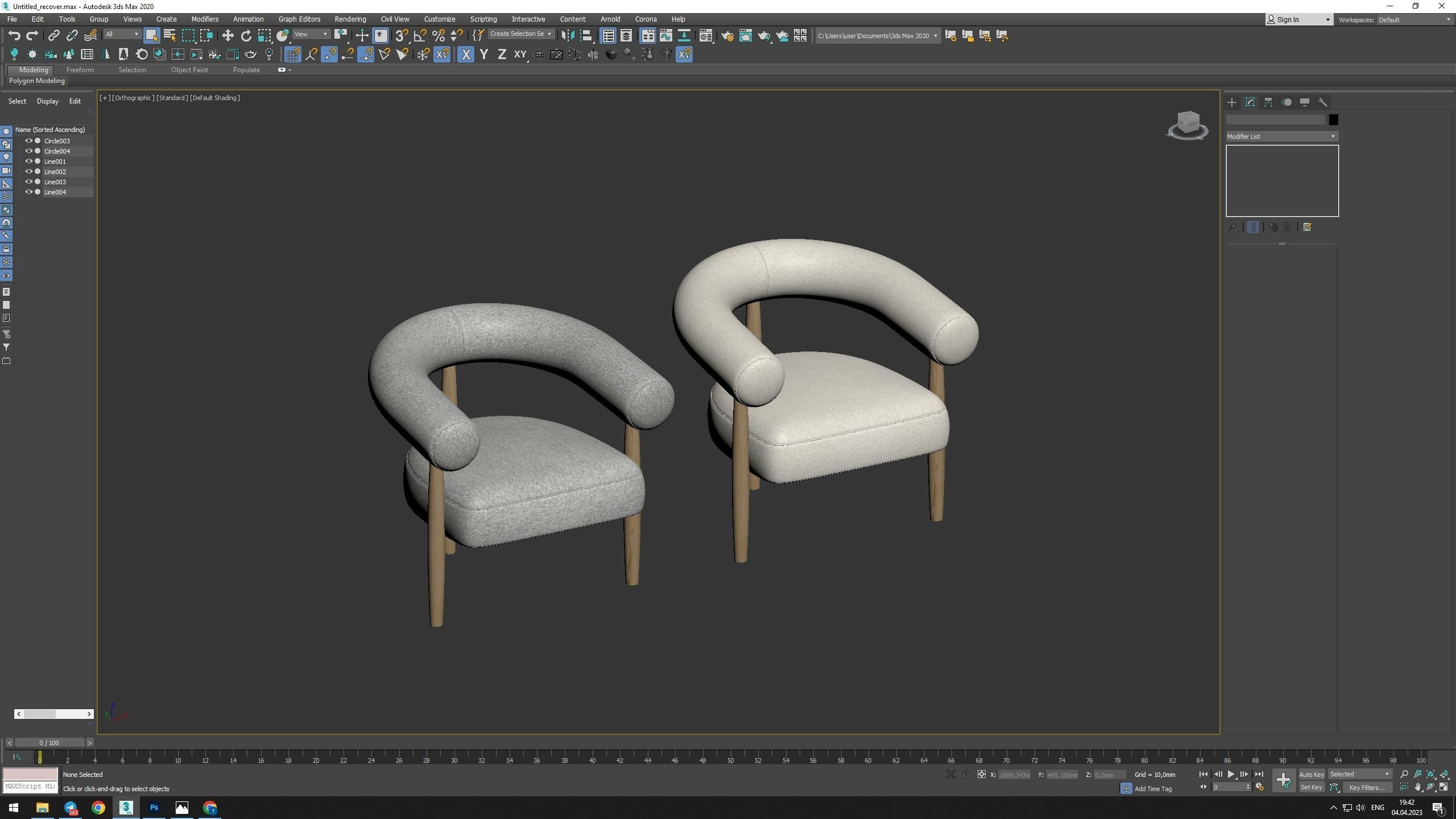Toggle 3D Snaps in the toolbar
This screenshot has height=819, width=1456.
click(402, 35)
